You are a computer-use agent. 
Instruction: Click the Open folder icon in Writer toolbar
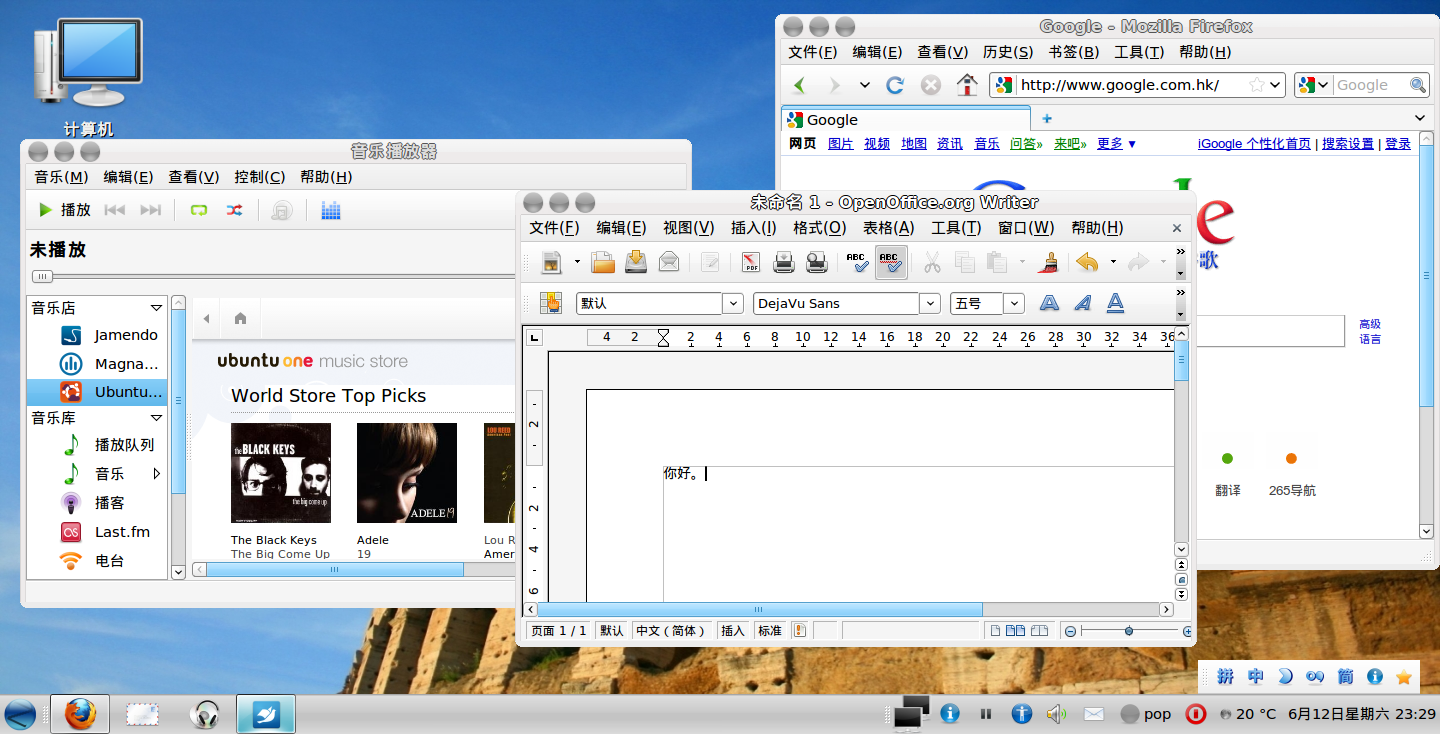tap(603, 262)
